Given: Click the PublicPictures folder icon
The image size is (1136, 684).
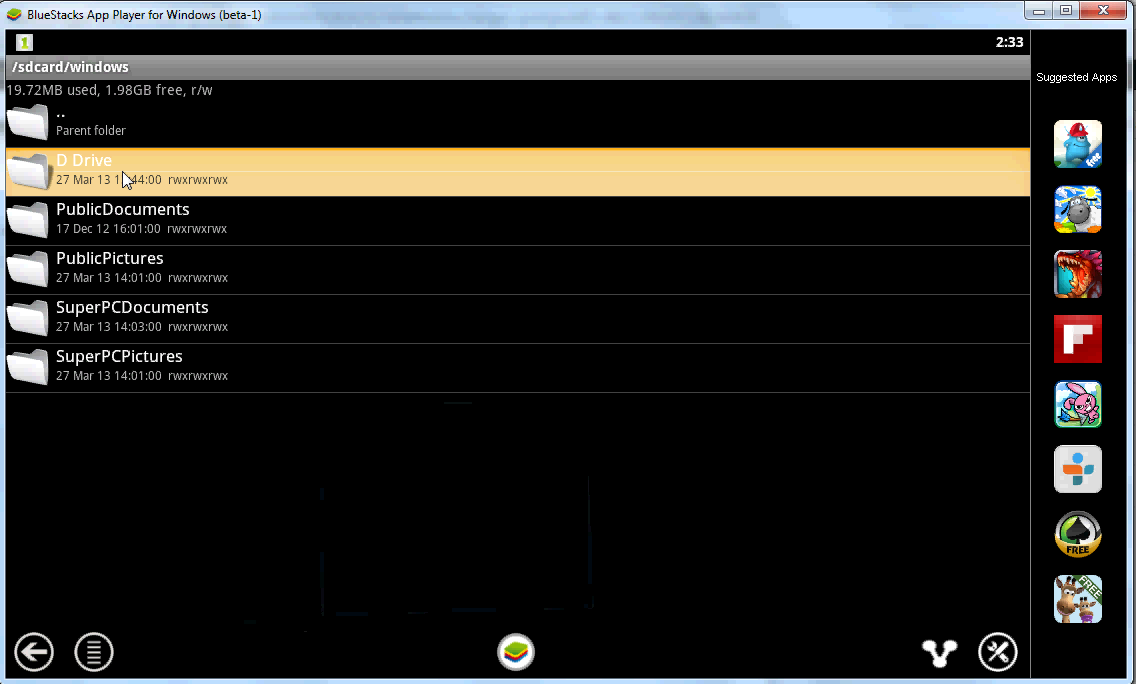Looking at the screenshot, I should (x=28, y=270).
